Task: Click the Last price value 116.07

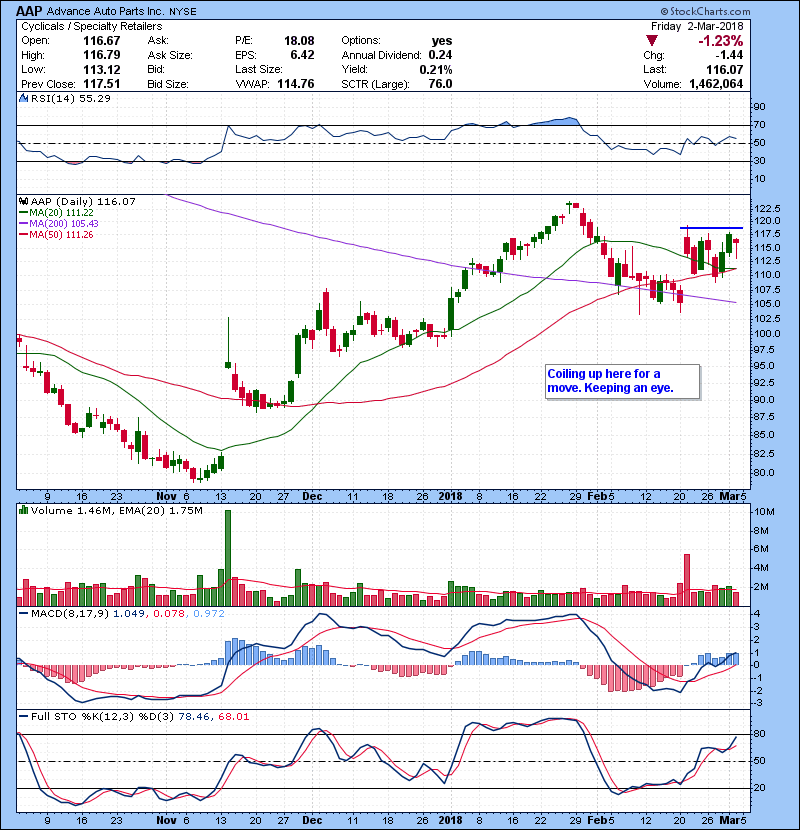Action: click(x=725, y=69)
